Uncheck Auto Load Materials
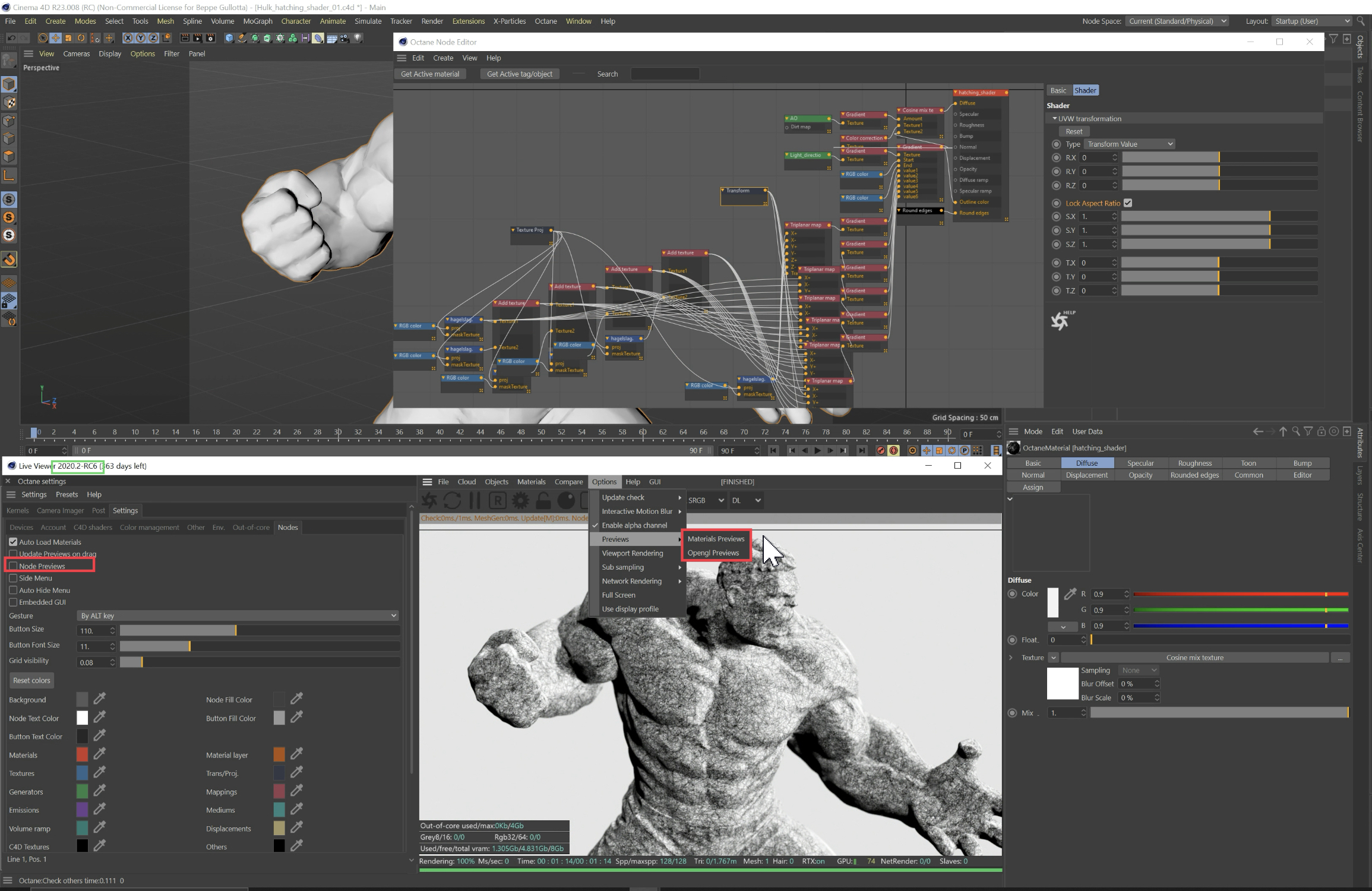The height and width of the screenshot is (891, 1372). [x=13, y=542]
